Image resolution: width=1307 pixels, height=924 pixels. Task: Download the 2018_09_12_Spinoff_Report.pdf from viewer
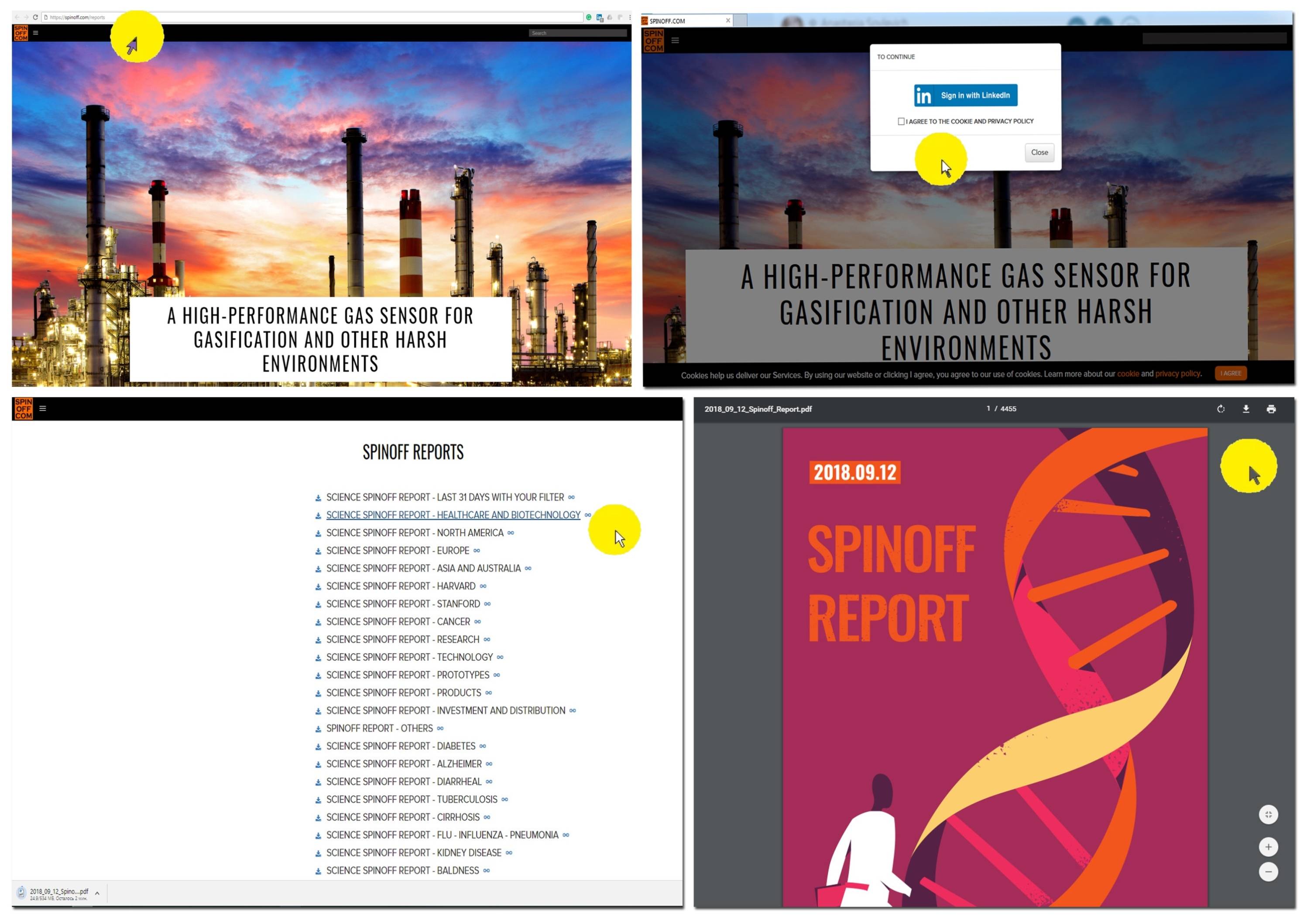point(1245,409)
